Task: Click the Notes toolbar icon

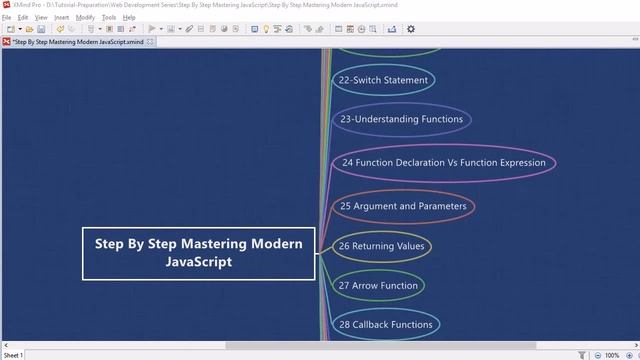Action: pyautogui.click(x=213, y=29)
